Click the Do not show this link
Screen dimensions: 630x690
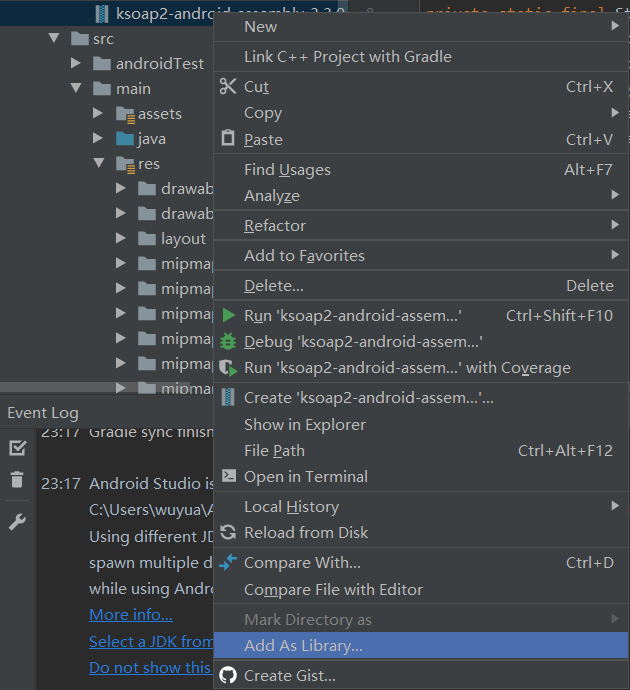pos(151,668)
